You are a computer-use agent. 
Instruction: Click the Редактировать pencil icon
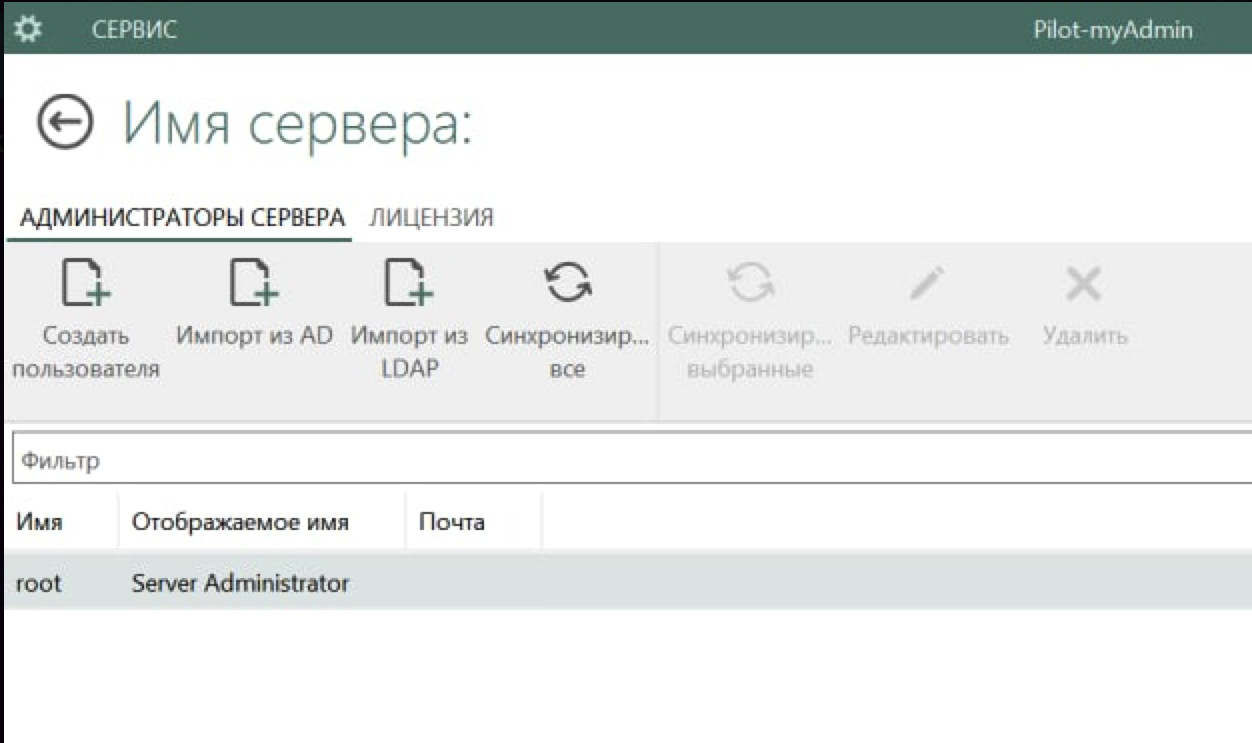927,283
